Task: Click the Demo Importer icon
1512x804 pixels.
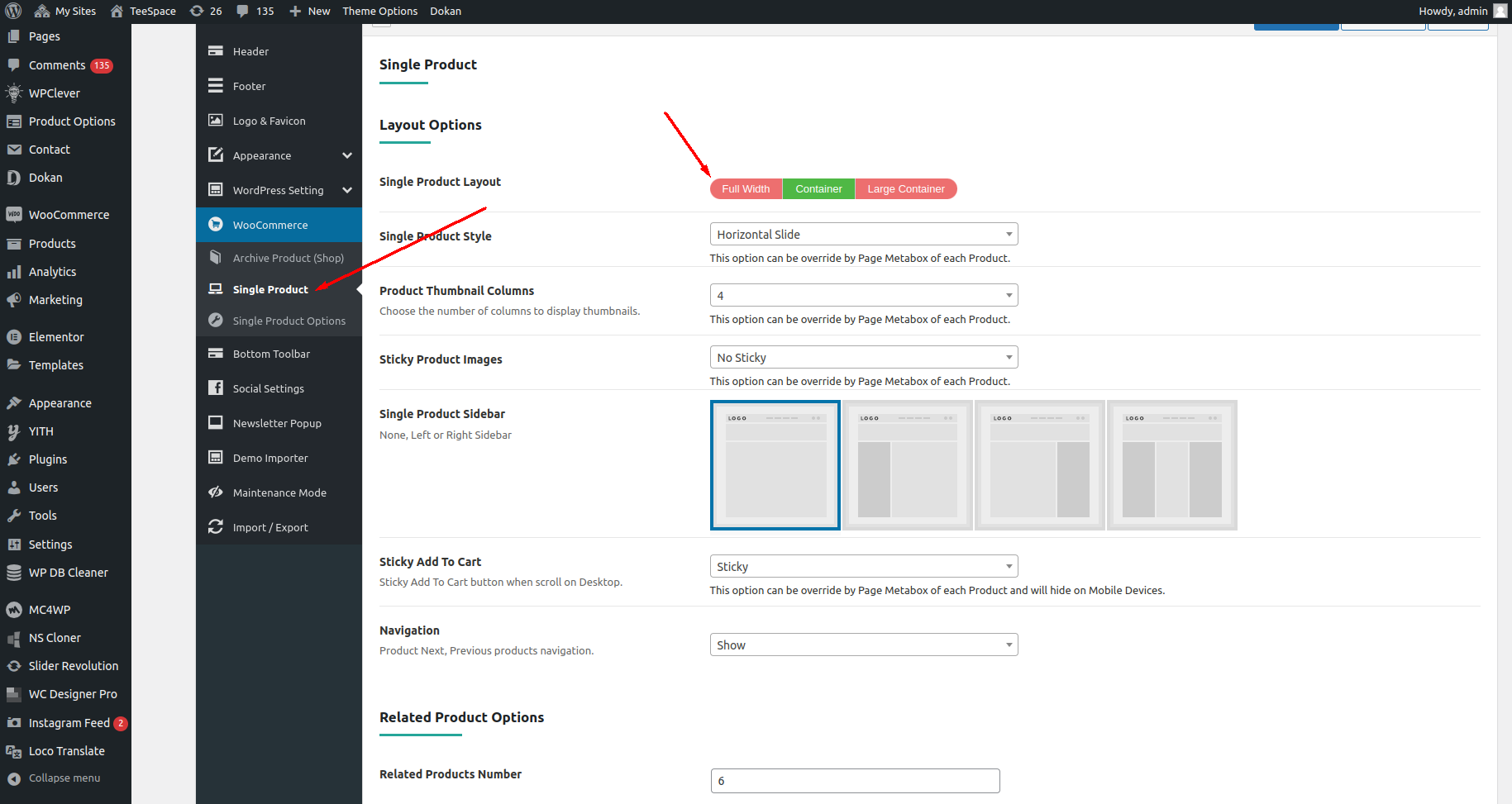Action: 216,457
